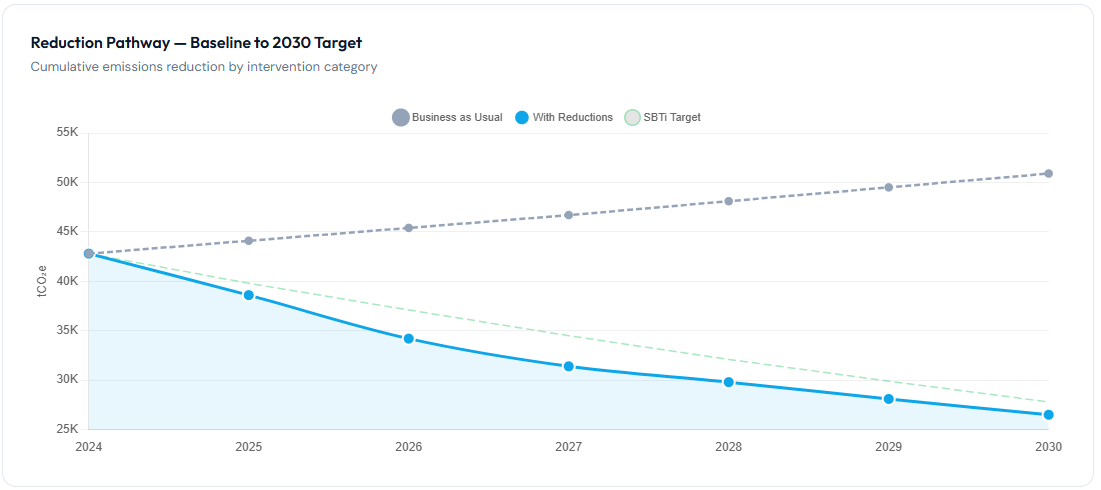
Task: Select the With Reductions data point for 2030
Action: coord(1048,415)
